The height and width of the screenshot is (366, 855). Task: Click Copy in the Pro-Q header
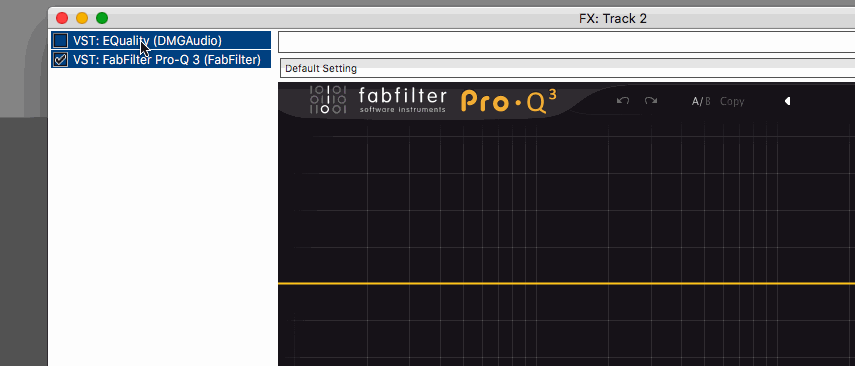coord(732,101)
